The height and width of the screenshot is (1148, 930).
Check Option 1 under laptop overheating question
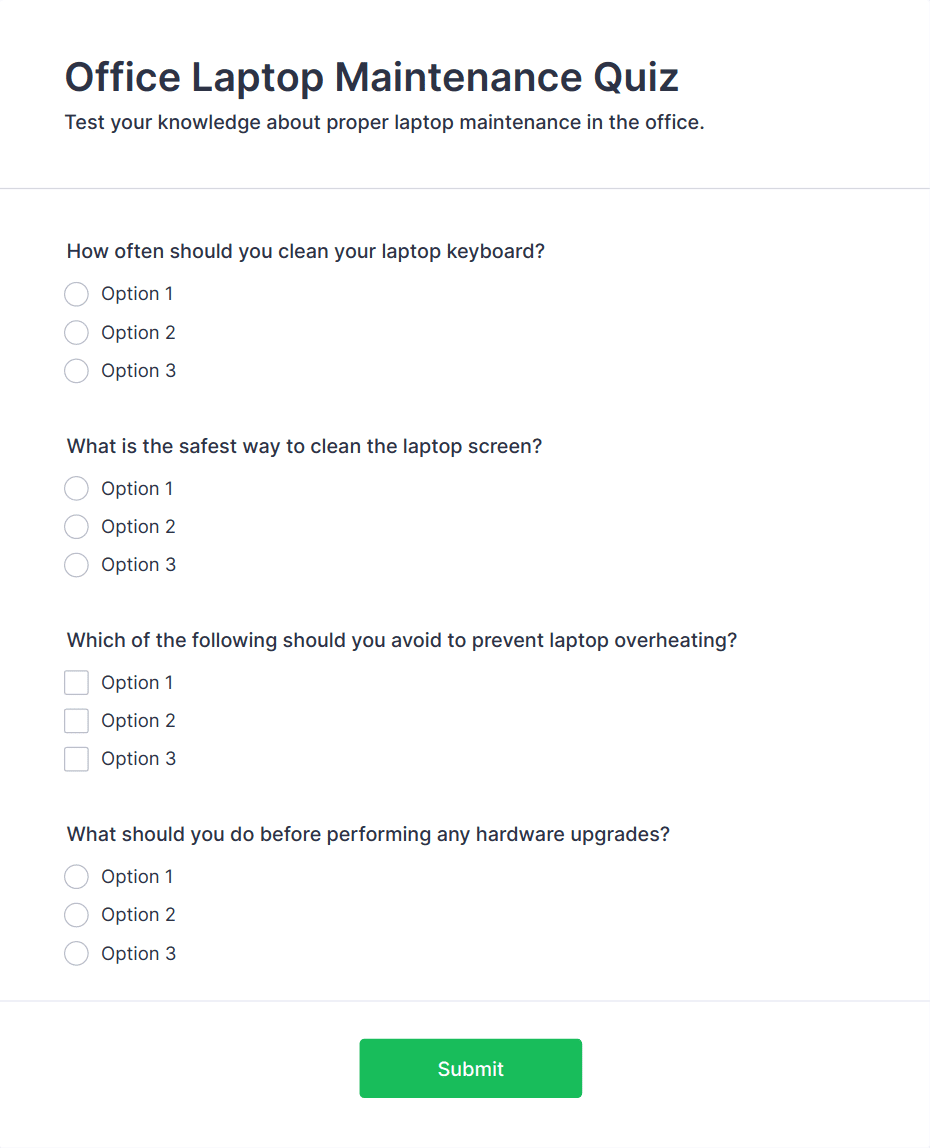76,683
